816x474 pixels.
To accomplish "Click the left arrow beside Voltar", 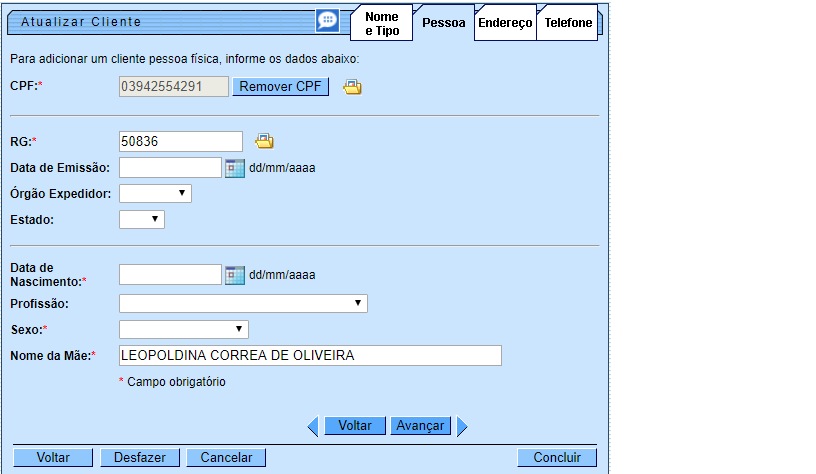I will coord(313,426).
